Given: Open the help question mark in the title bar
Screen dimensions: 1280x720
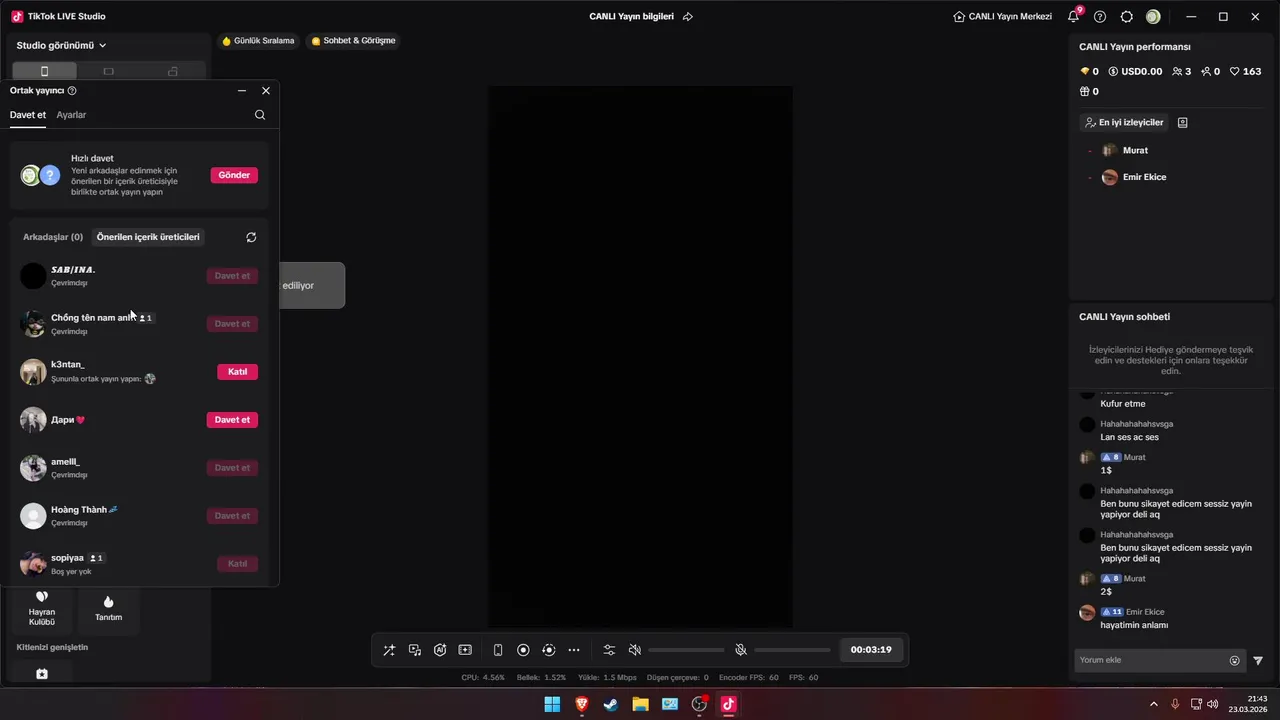Looking at the screenshot, I should (1100, 17).
